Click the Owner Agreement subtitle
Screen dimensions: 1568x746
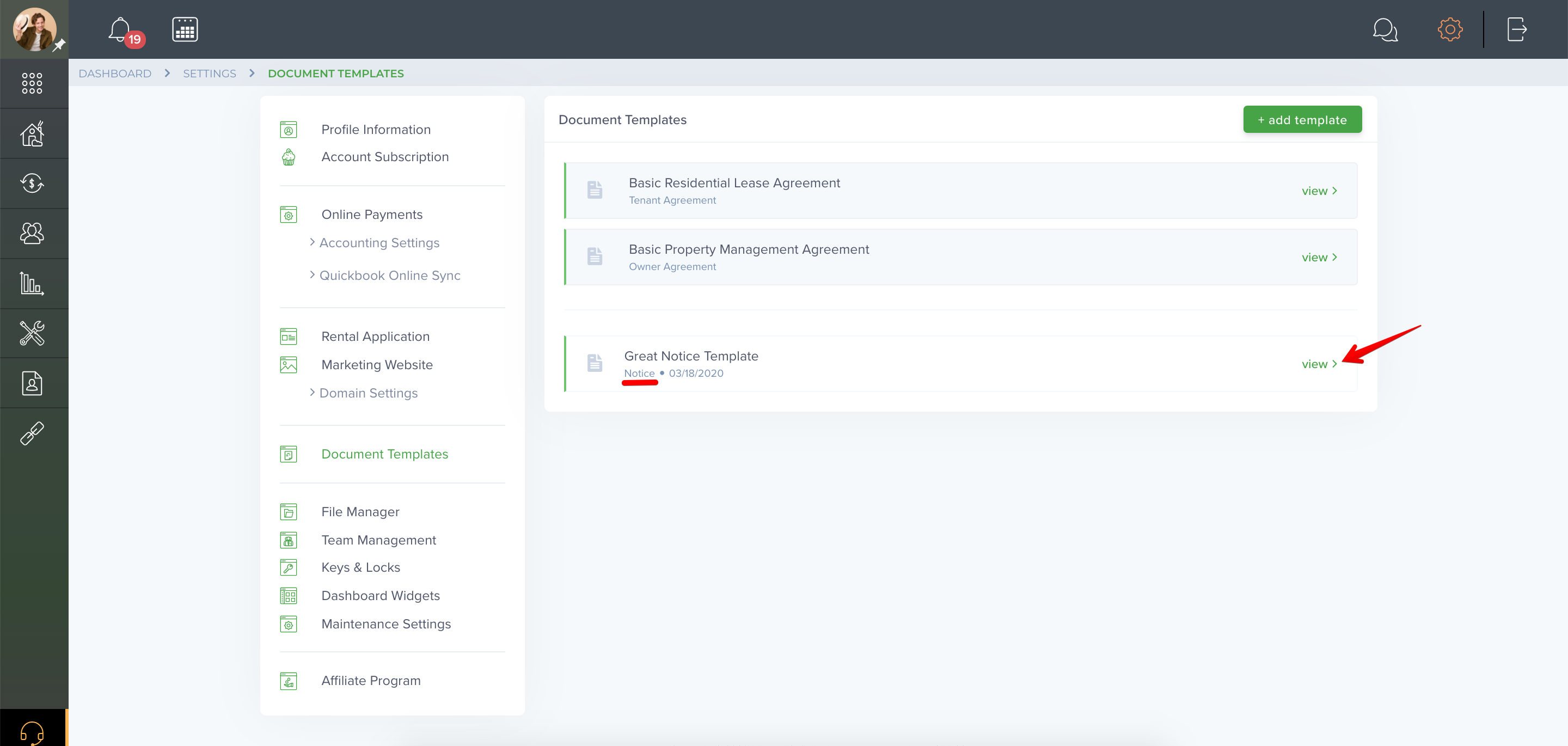[672, 267]
